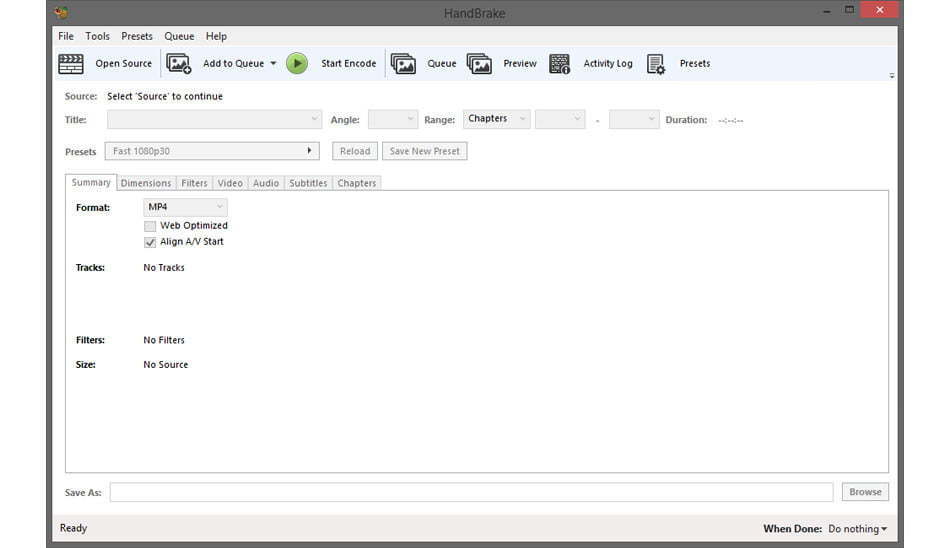This screenshot has height=548, width=950.
Task: Click the Activity Log label
Action: coord(608,64)
